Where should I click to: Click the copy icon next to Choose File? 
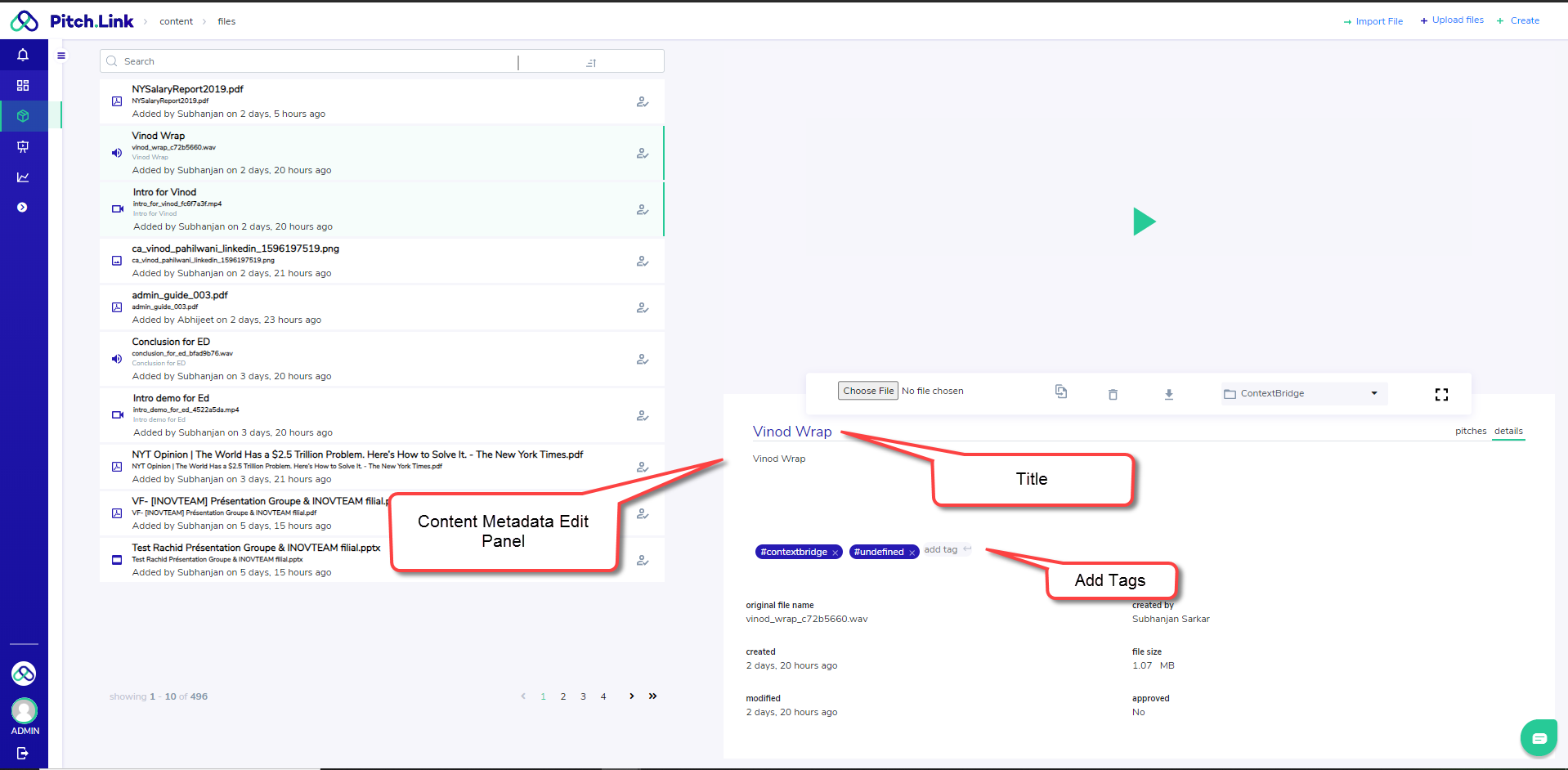coord(1061,392)
